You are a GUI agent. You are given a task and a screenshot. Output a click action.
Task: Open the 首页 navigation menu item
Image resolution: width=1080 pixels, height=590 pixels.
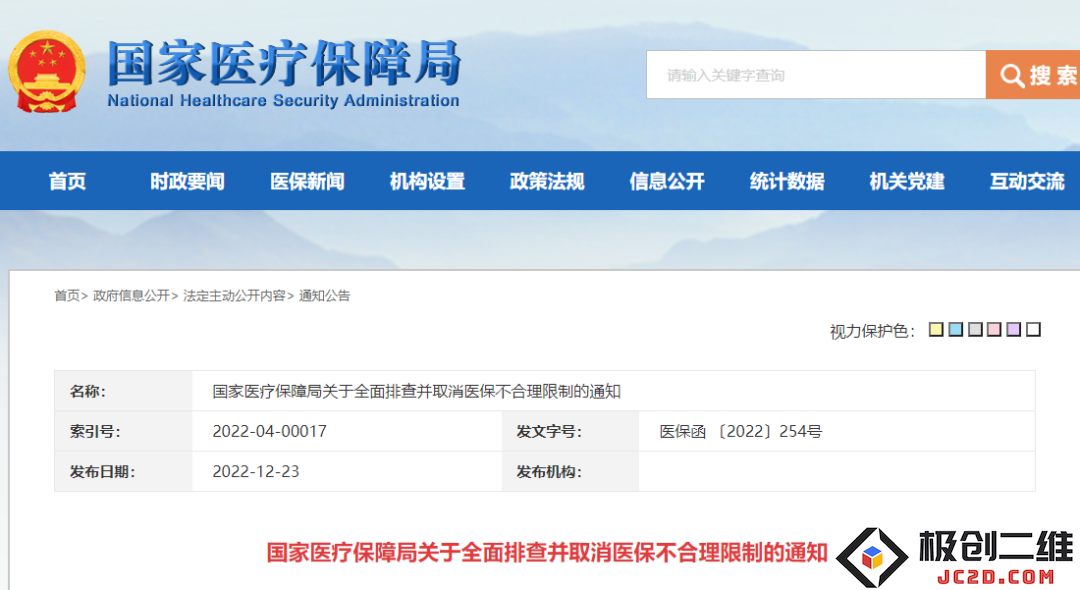pos(68,181)
